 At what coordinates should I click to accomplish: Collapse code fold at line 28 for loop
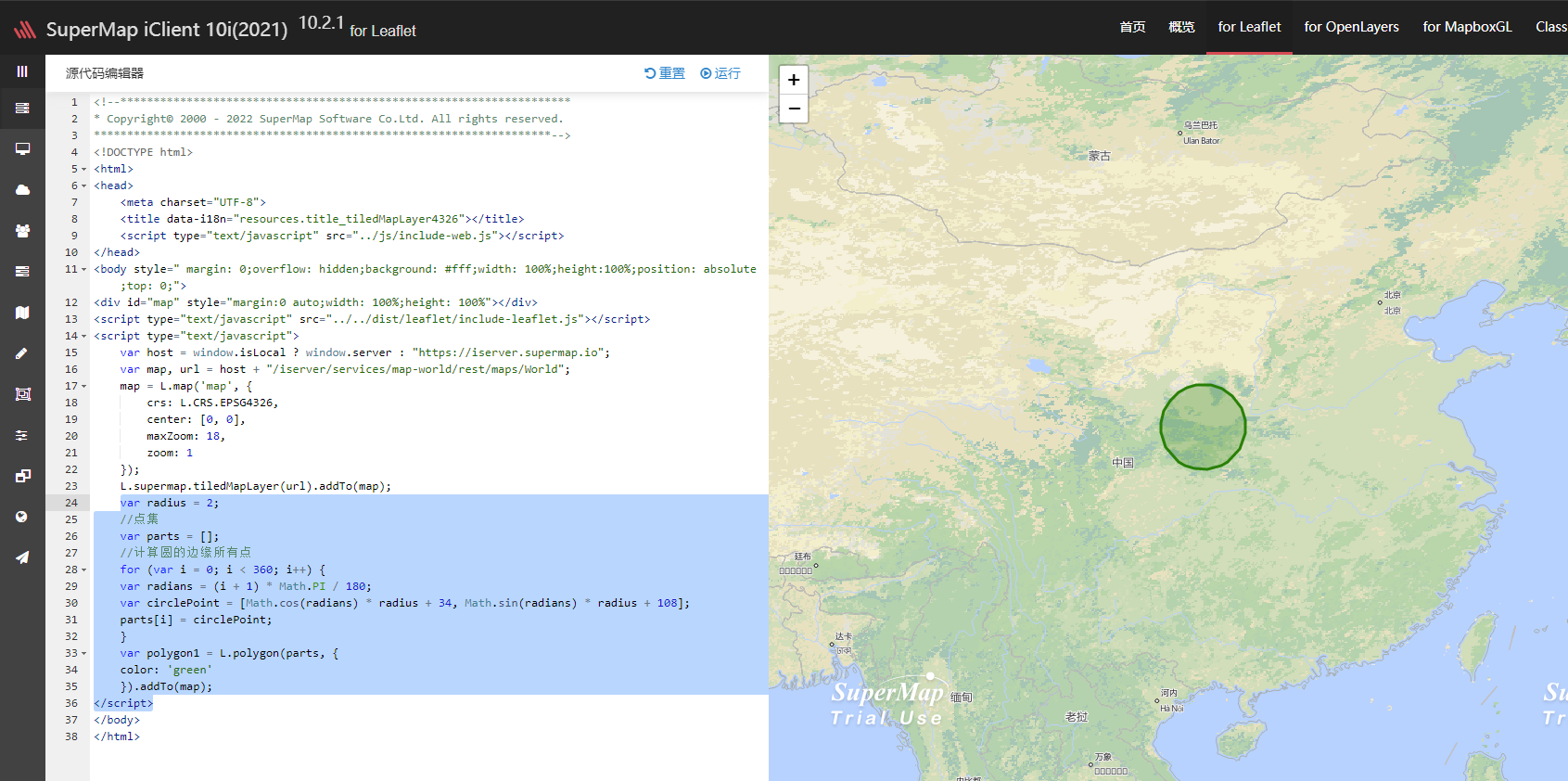[83, 570]
